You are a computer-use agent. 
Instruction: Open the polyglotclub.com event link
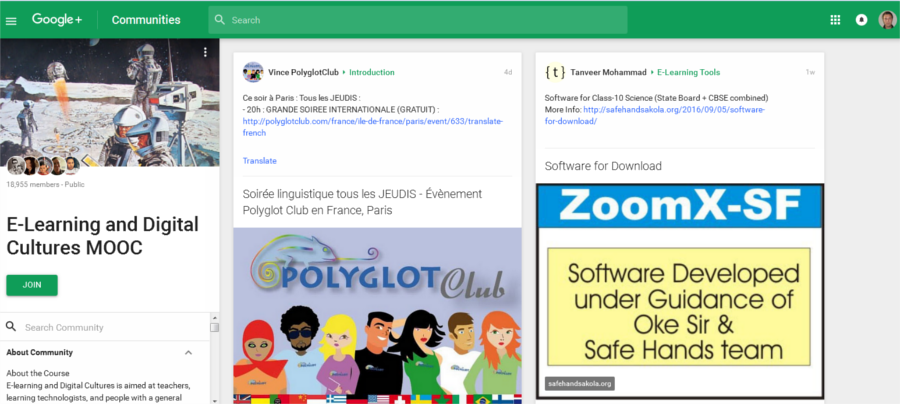click(373, 127)
